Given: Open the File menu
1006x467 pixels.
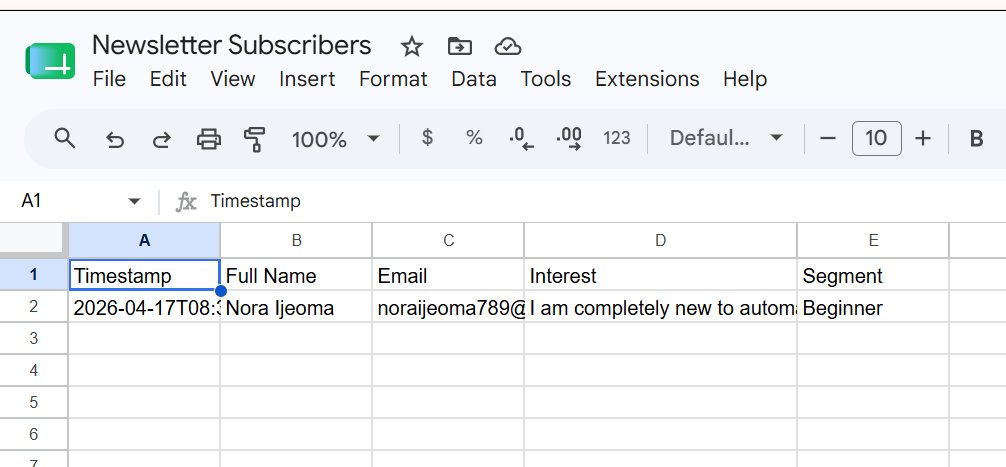Looking at the screenshot, I should click(x=109, y=79).
